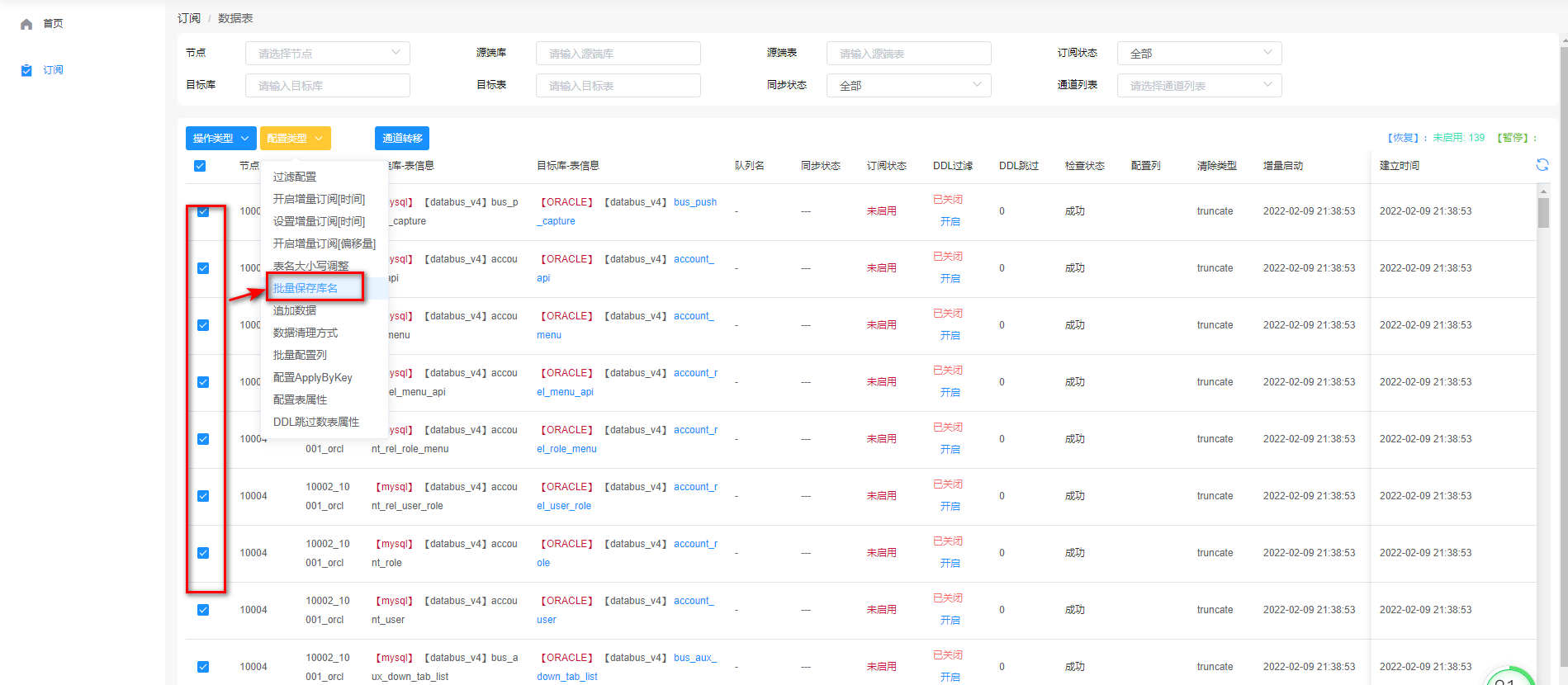
Task: Choose 数据清理方式 in the config menu
Action: 306,333
